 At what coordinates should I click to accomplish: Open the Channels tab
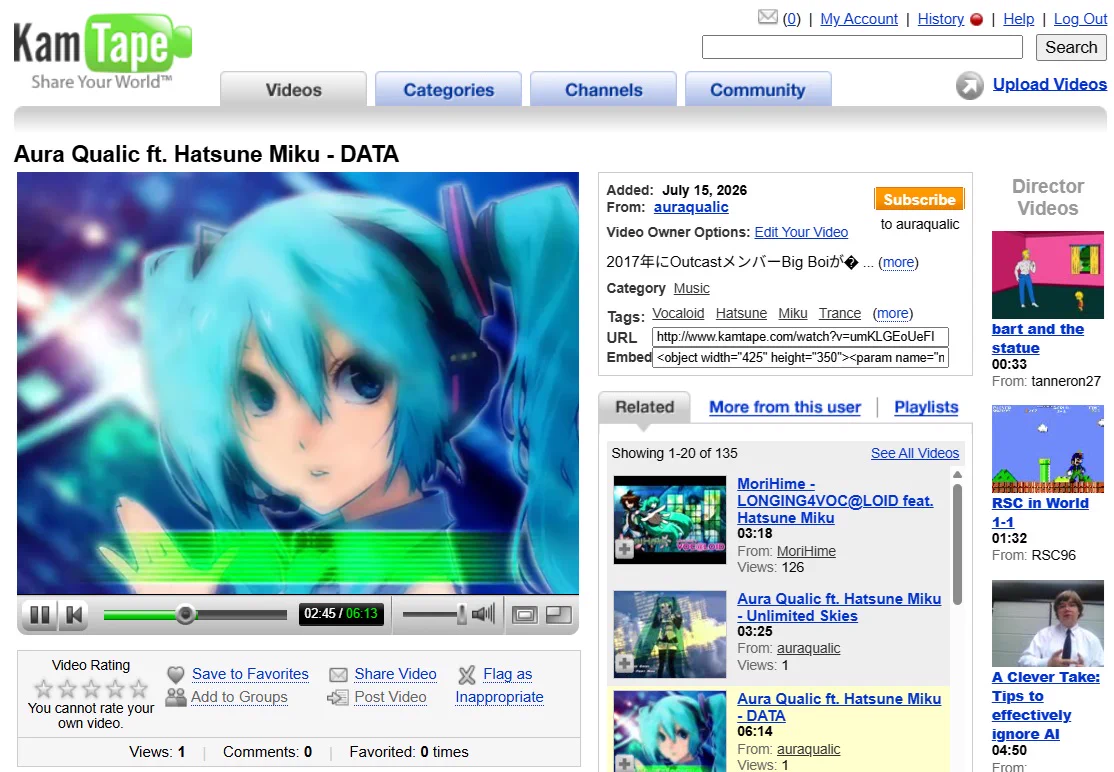[x=603, y=89]
